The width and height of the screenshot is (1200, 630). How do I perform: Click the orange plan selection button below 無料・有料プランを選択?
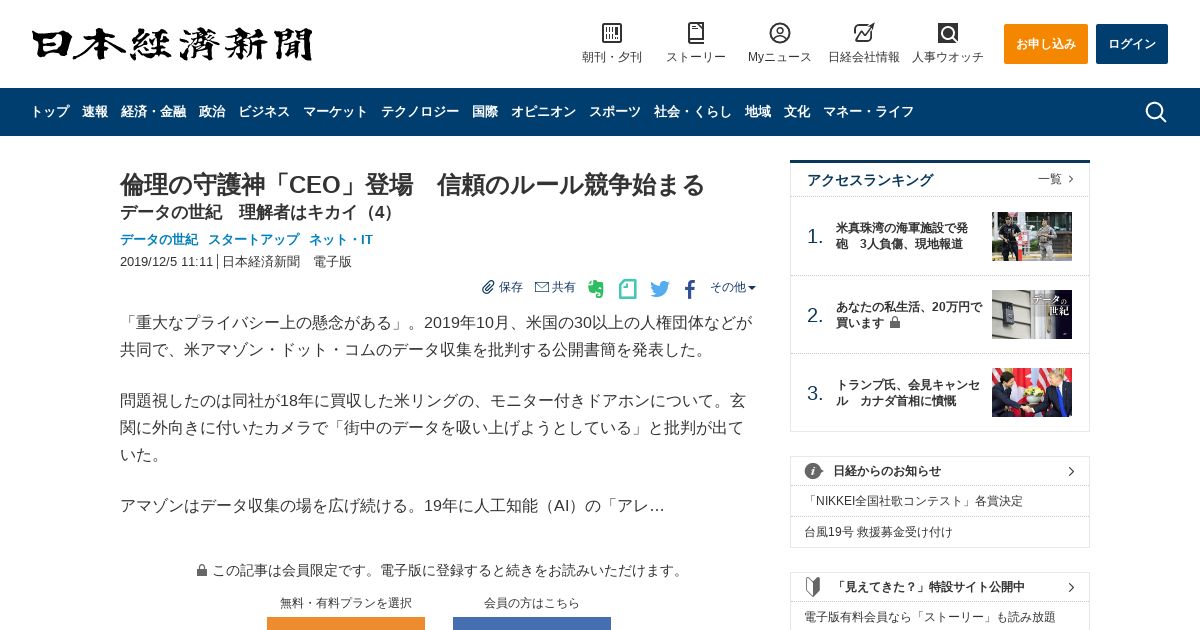coord(346,623)
